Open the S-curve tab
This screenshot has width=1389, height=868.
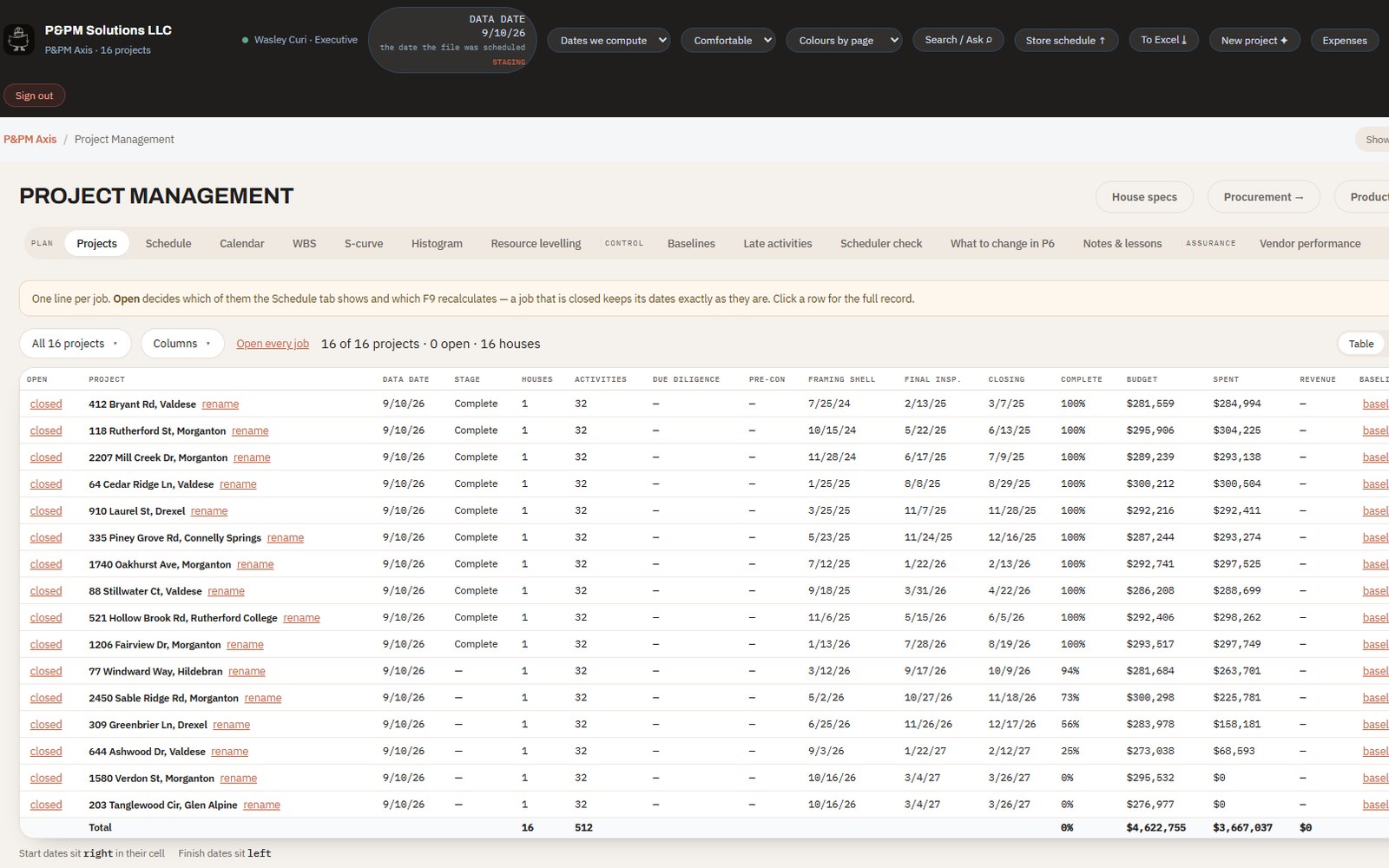364,244
